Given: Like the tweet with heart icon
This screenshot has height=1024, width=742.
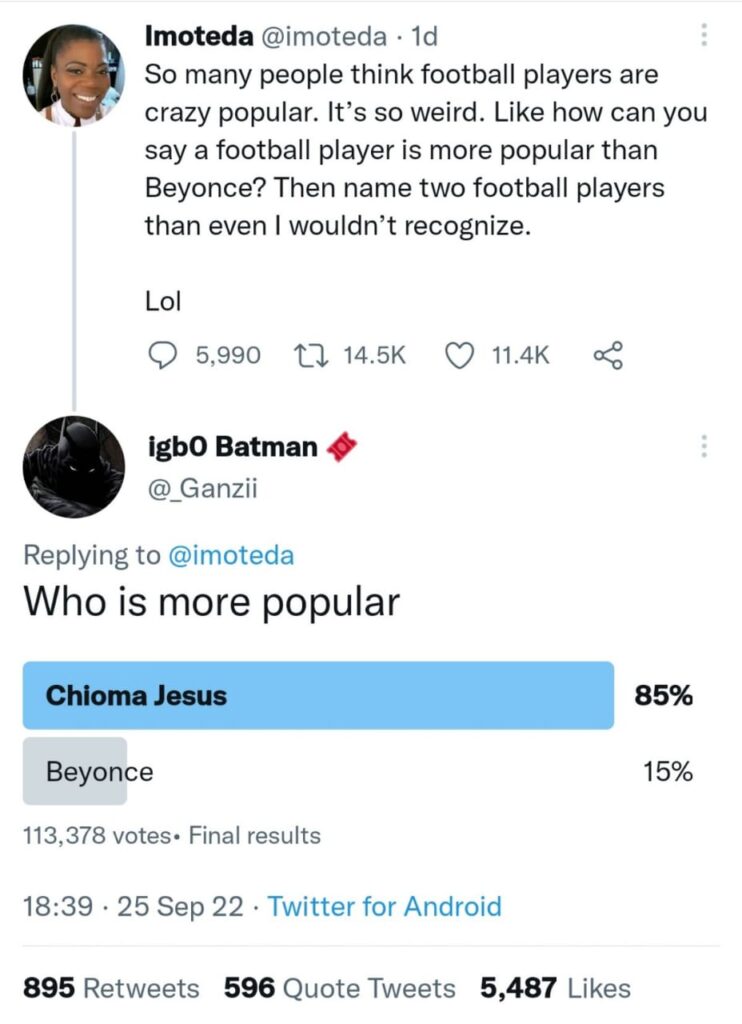Looking at the screenshot, I should click(x=458, y=355).
